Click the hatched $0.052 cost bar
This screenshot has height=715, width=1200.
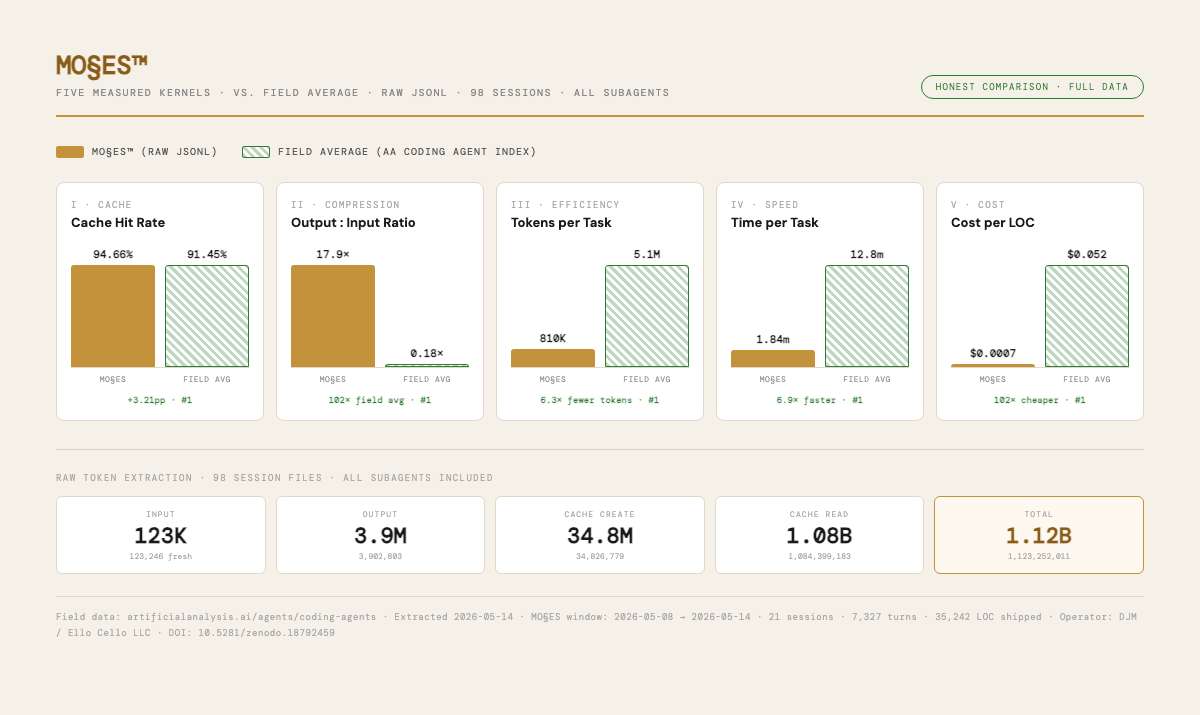(1087, 316)
